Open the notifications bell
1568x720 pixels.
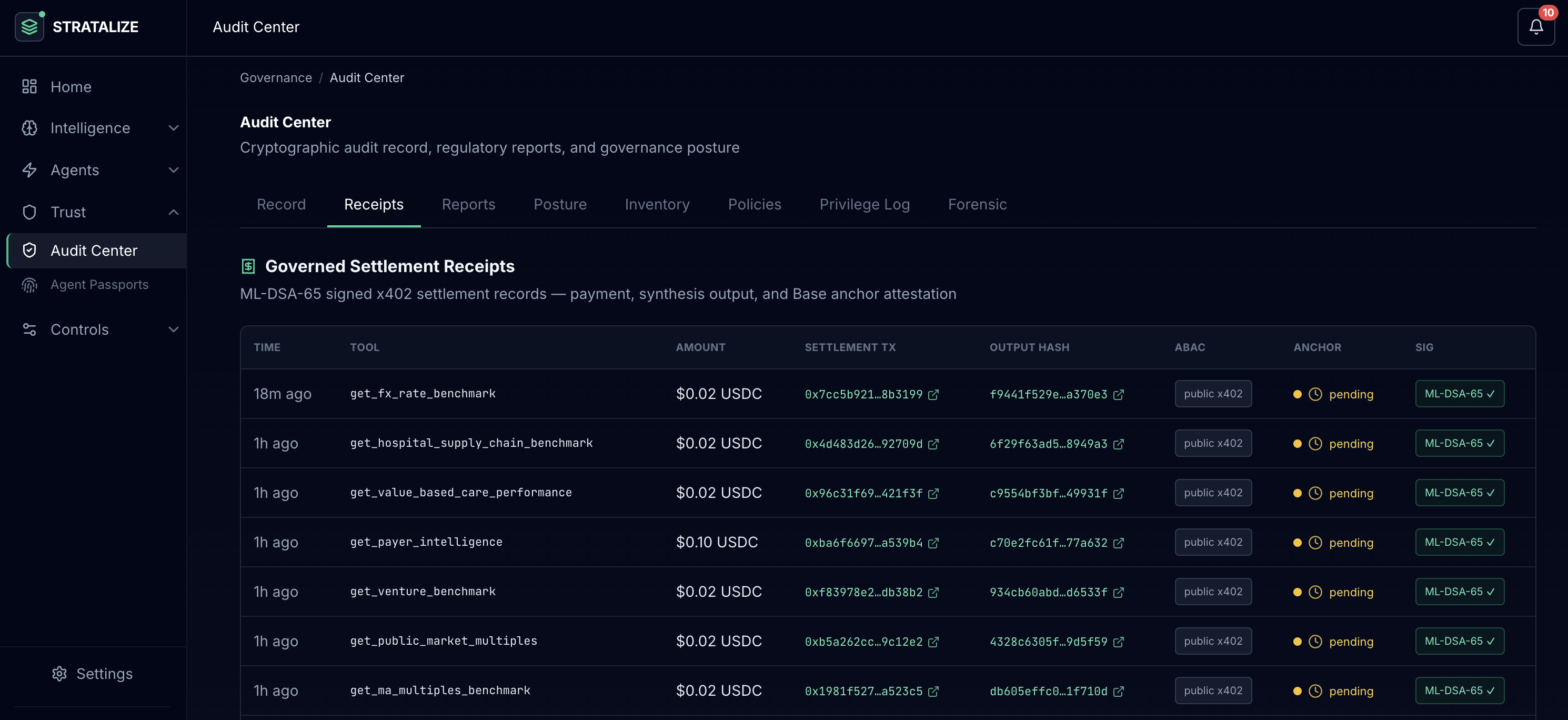point(1536,27)
